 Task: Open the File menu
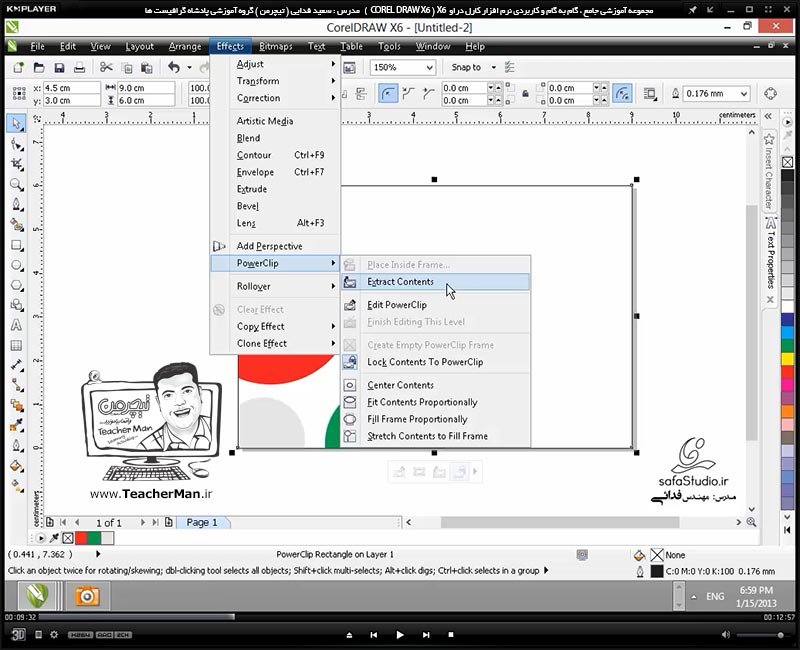click(x=37, y=46)
